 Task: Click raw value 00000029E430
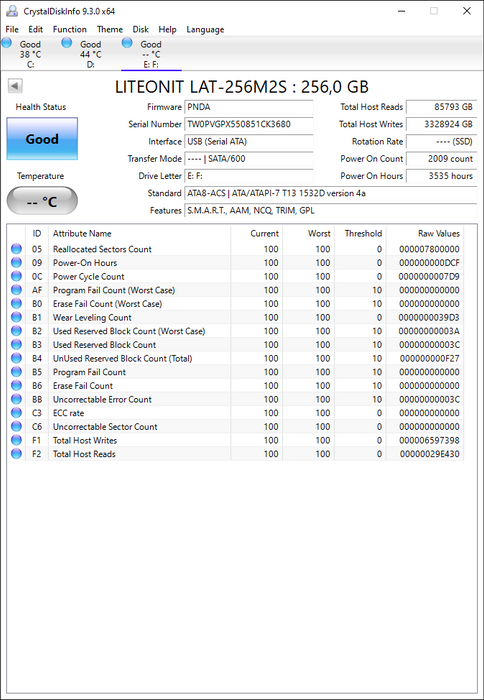(x=429, y=454)
